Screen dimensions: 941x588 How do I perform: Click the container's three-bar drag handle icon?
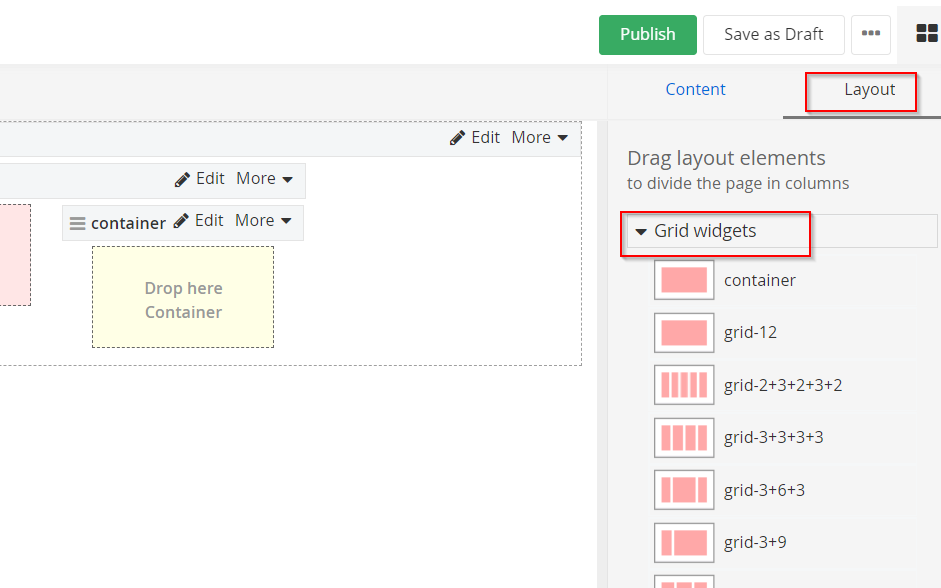(77, 224)
